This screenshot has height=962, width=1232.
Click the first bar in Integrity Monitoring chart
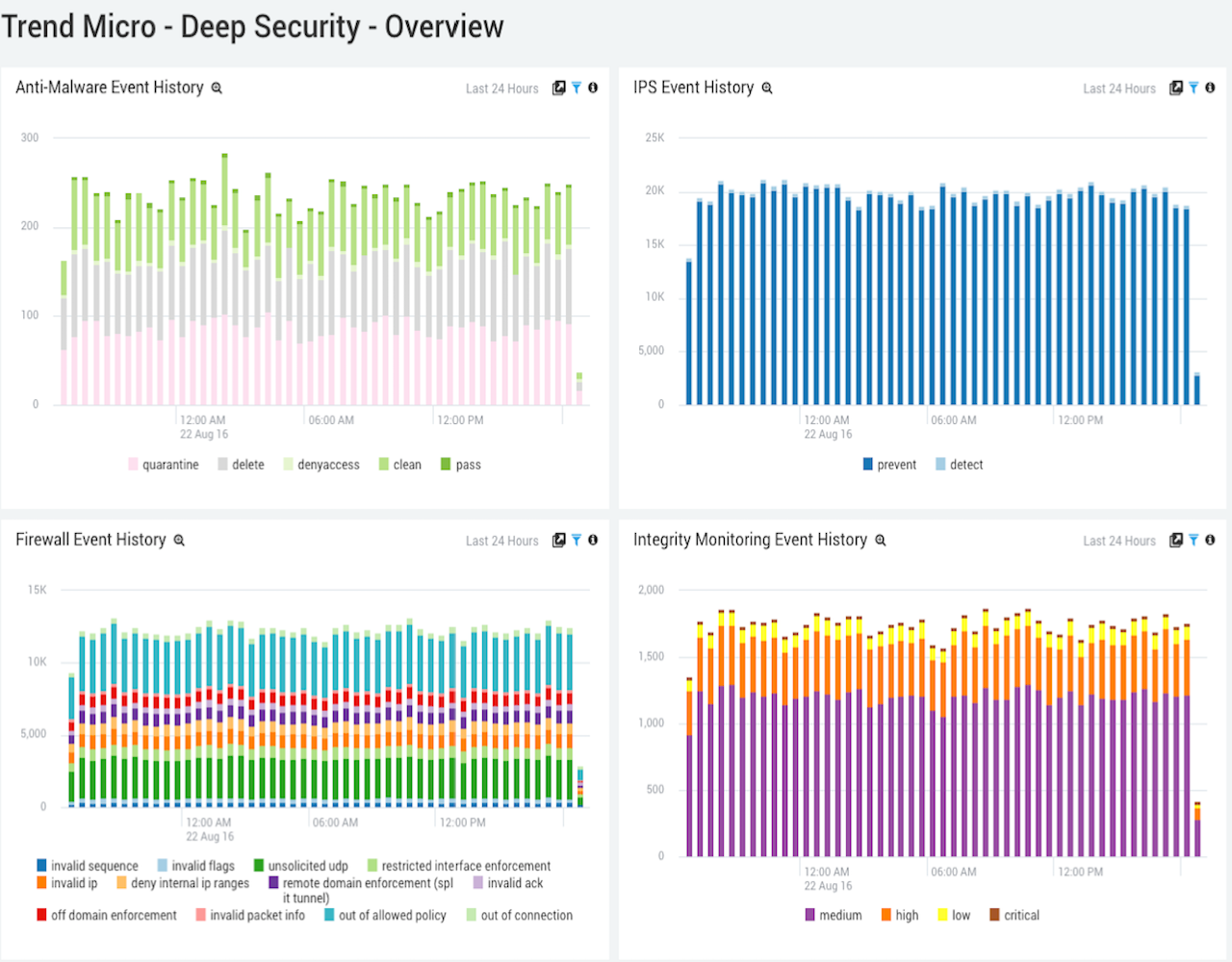coord(689,767)
